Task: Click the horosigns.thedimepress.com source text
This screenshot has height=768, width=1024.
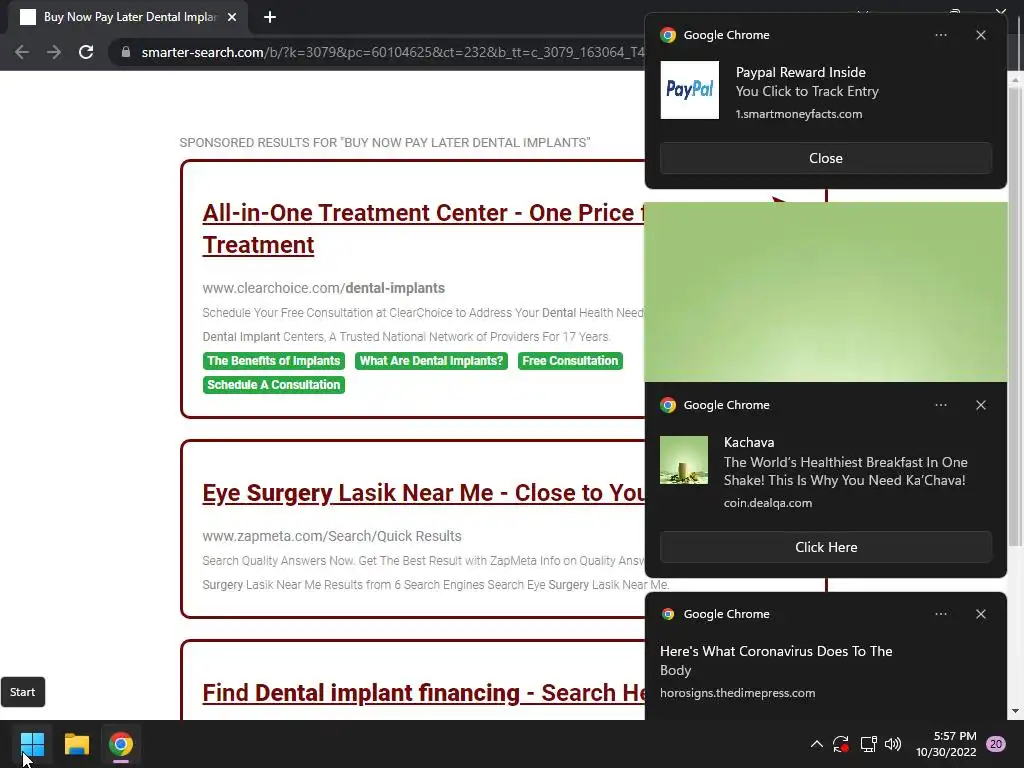Action: click(737, 693)
